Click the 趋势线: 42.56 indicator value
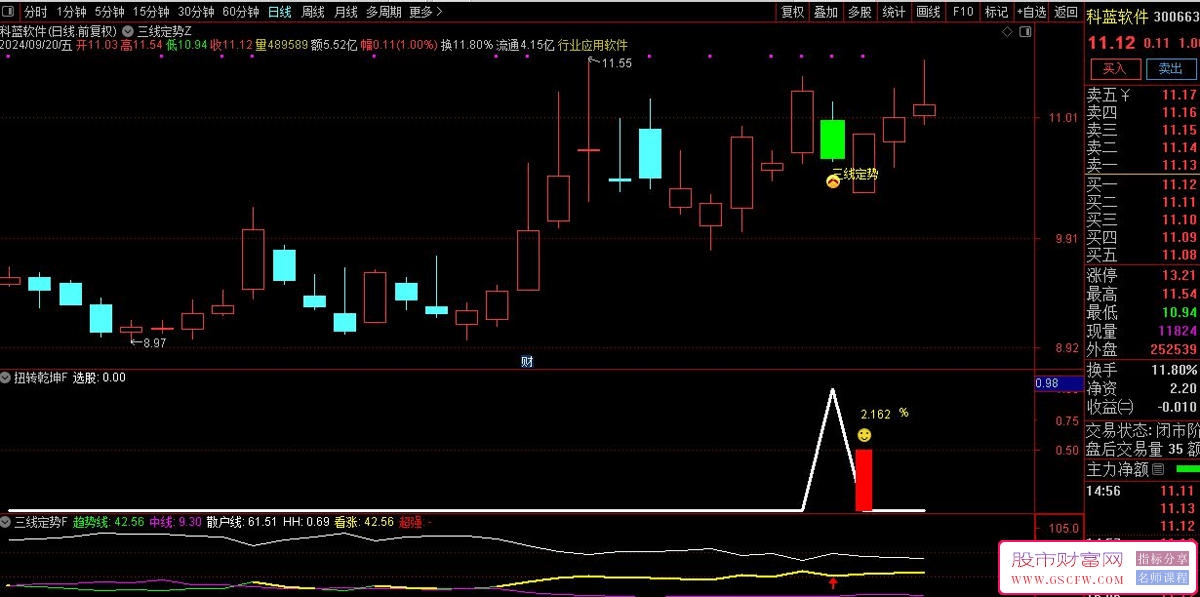The width and height of the screenshot is (1200, 597). [108, 522]
